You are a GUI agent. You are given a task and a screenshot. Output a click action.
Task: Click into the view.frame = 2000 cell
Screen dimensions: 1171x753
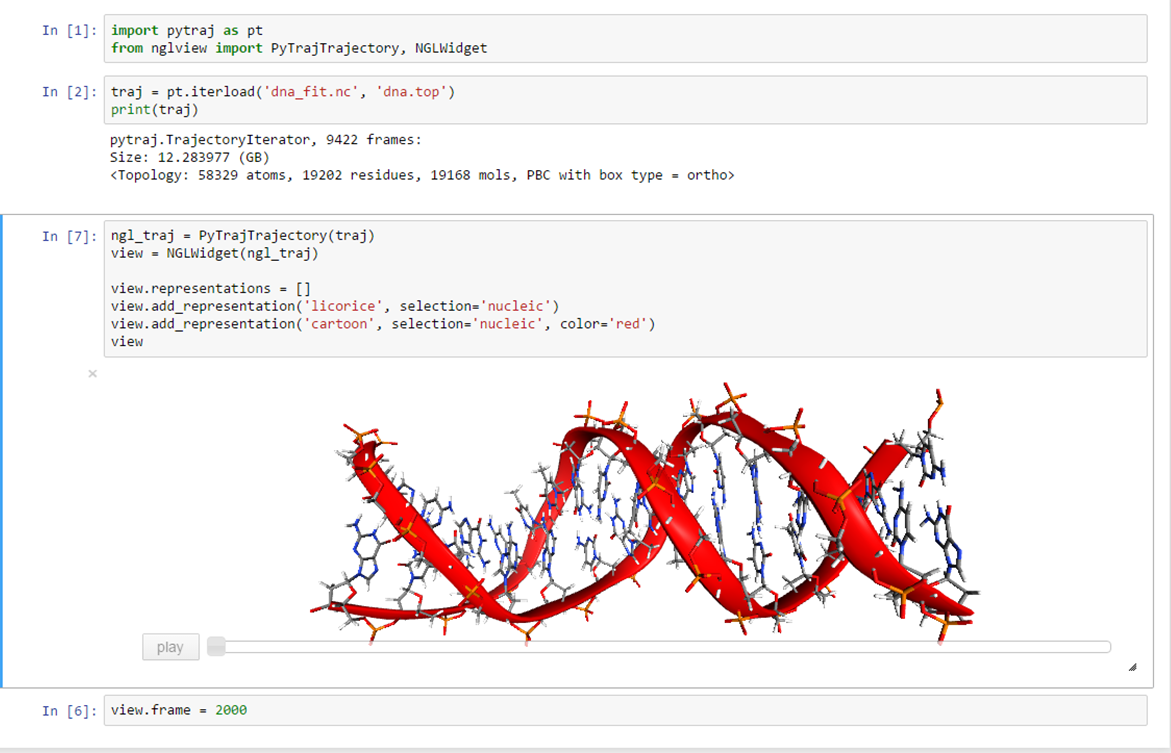[625, 710]
